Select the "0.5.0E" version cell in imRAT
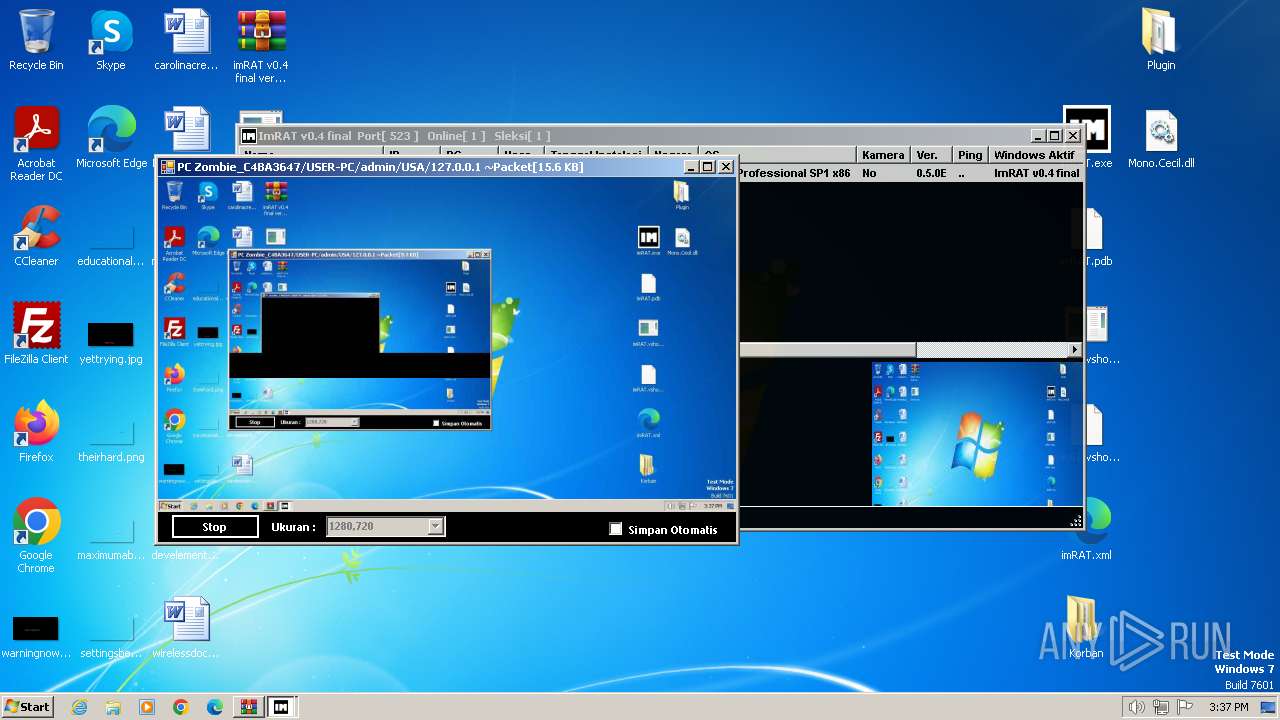The width and height of the screenshot is (1280, 720). (931, 173)
